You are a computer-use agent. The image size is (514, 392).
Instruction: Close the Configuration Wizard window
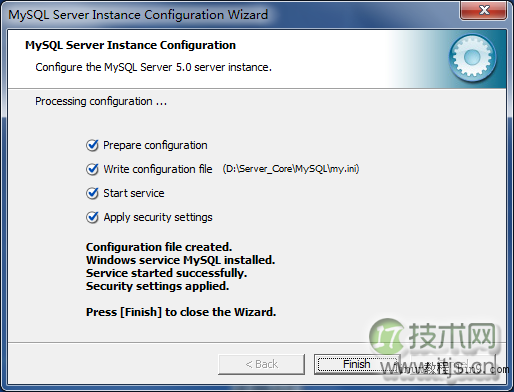point(484,10)
